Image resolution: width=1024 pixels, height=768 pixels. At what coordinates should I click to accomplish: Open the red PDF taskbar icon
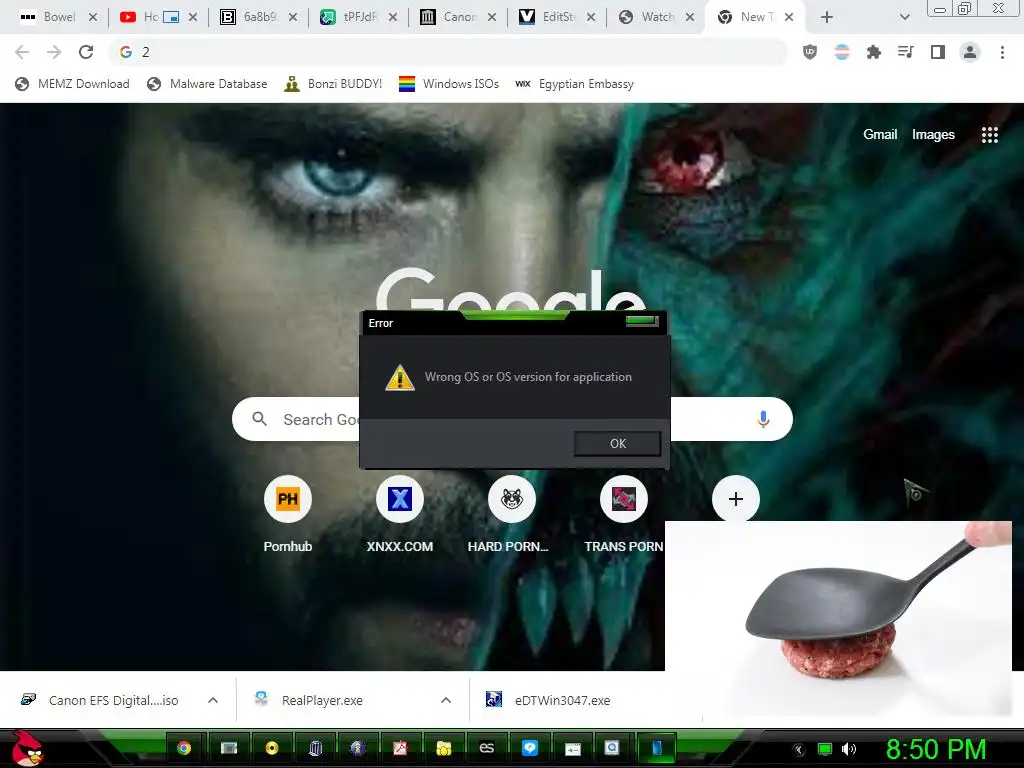tap(400, 748)
